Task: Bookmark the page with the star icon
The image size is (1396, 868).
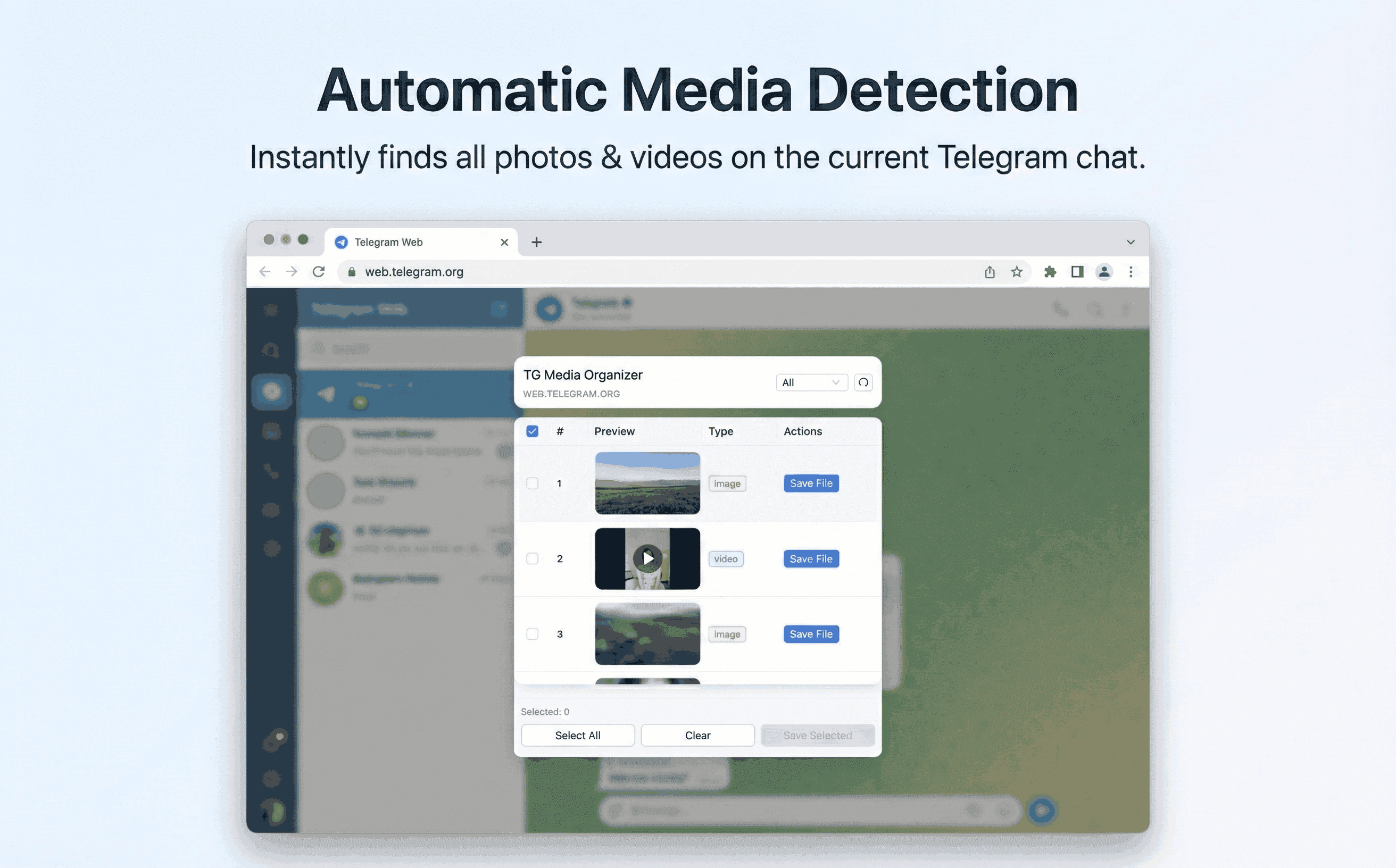Action: [x=1017, y=272]
